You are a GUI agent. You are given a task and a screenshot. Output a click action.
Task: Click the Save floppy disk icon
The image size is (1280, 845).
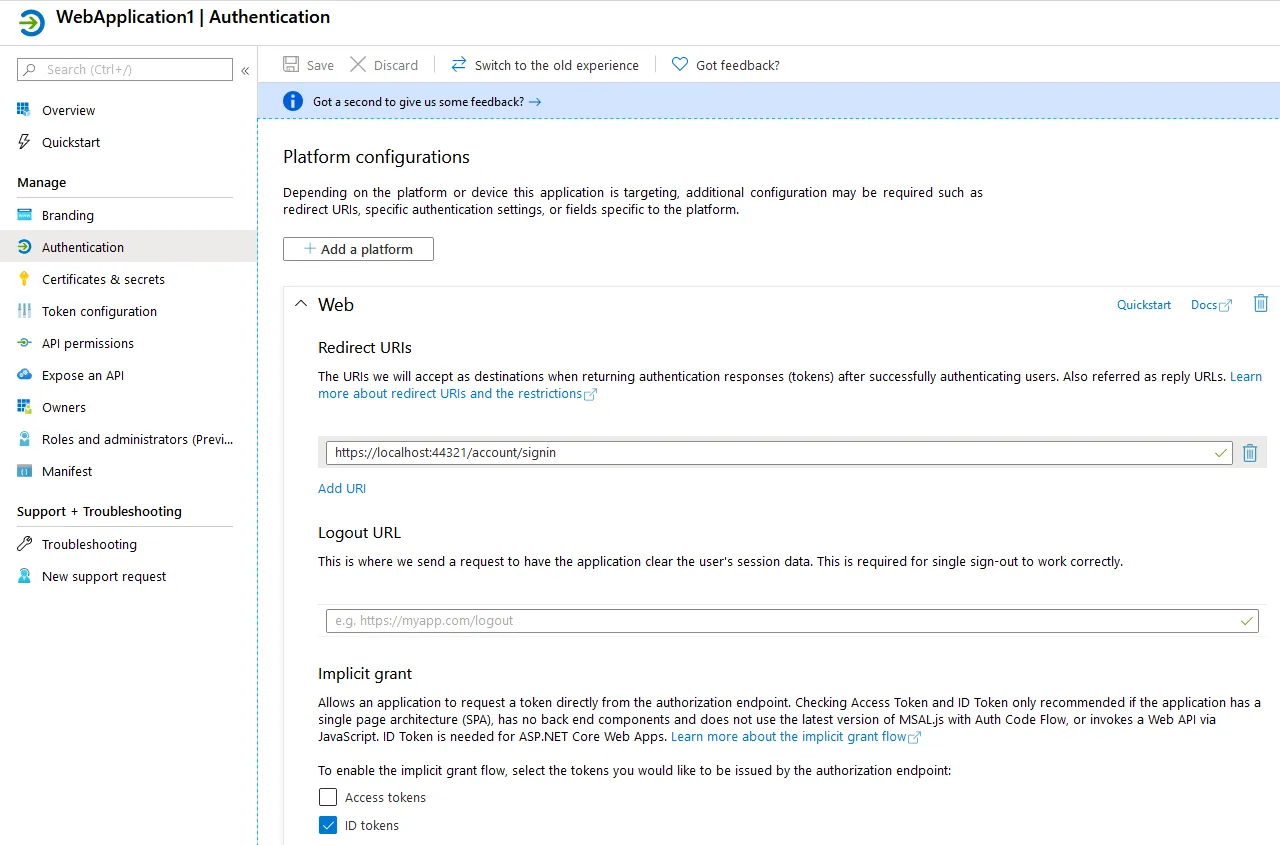click(291, 65)
